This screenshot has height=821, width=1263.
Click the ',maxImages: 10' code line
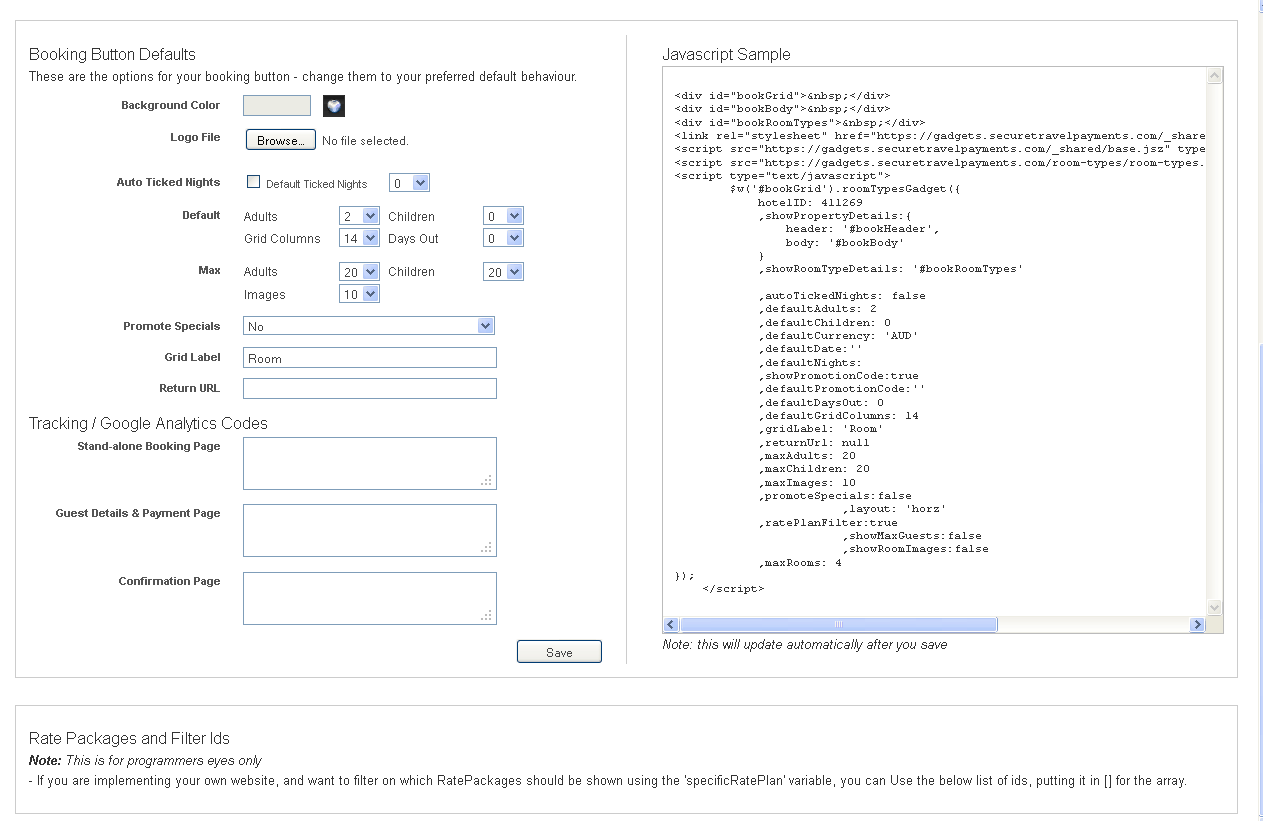click(x=807, y=482)
